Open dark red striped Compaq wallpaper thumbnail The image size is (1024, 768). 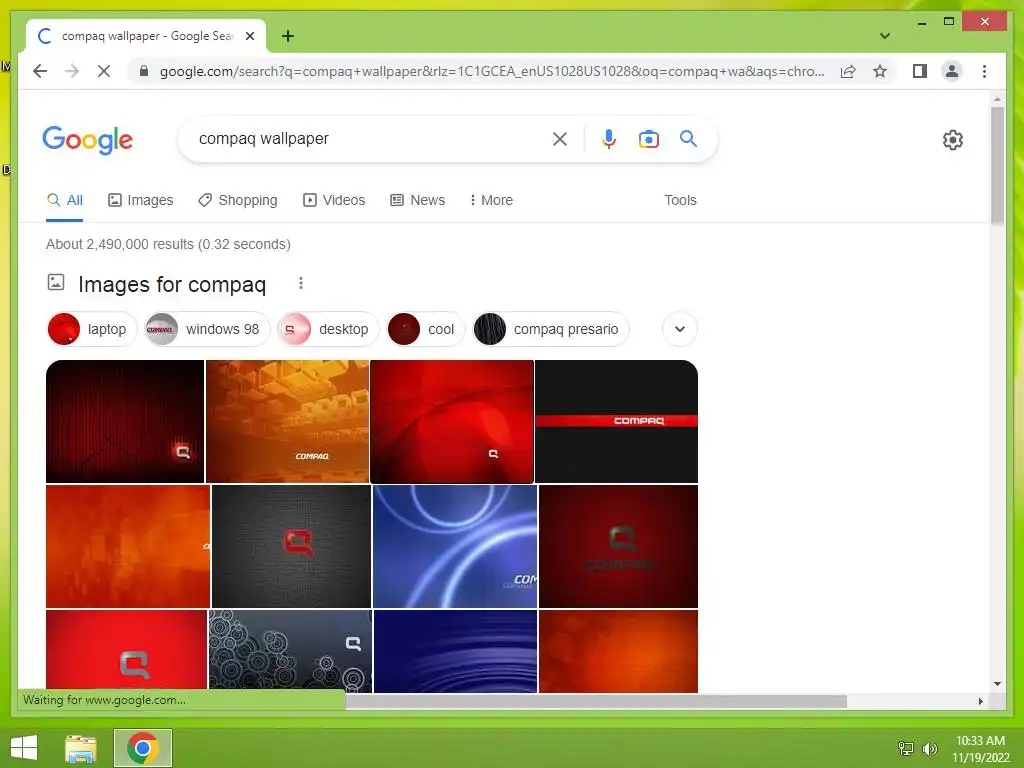click(125, 421)
